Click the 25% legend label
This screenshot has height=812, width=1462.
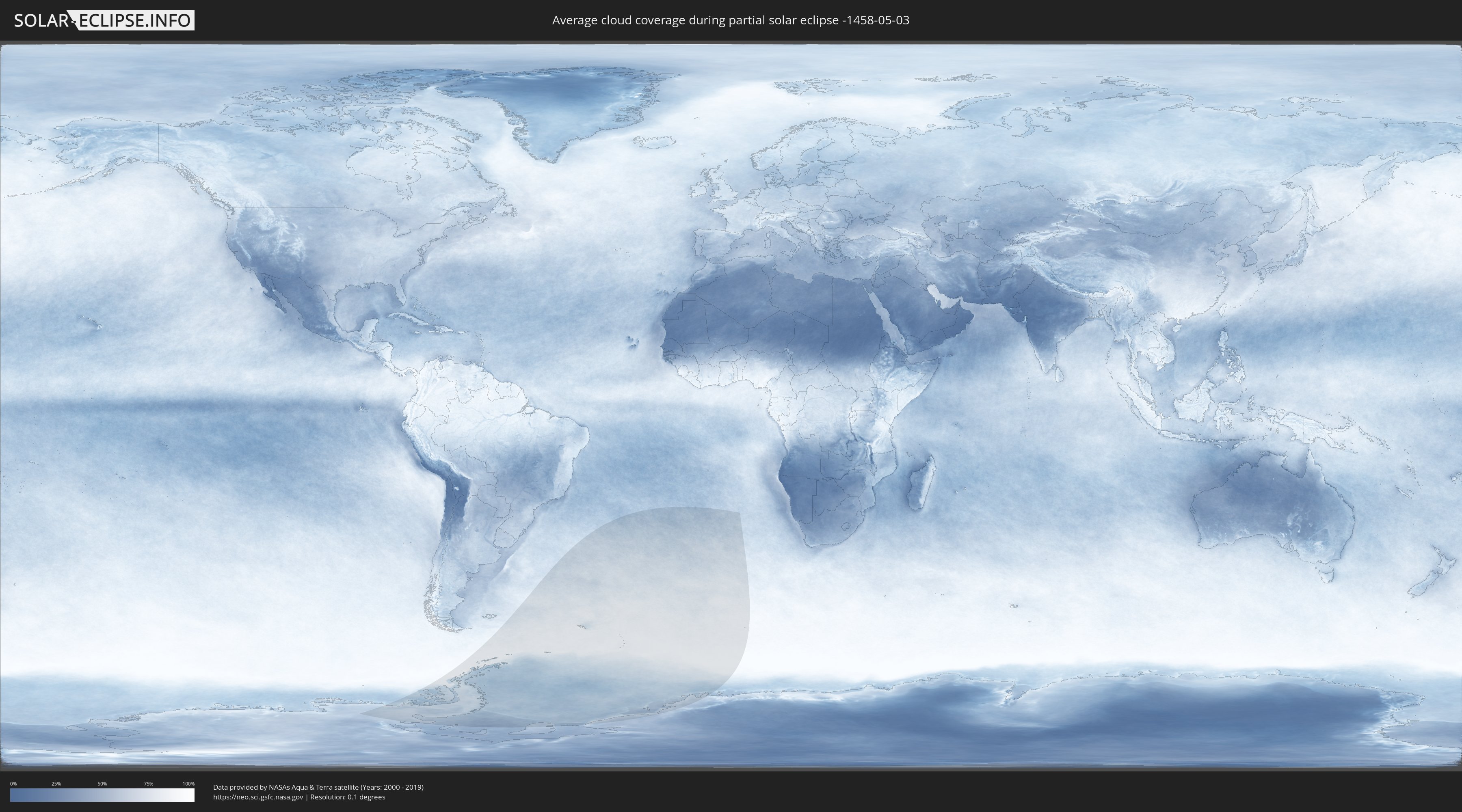click(x=56, y=784)
